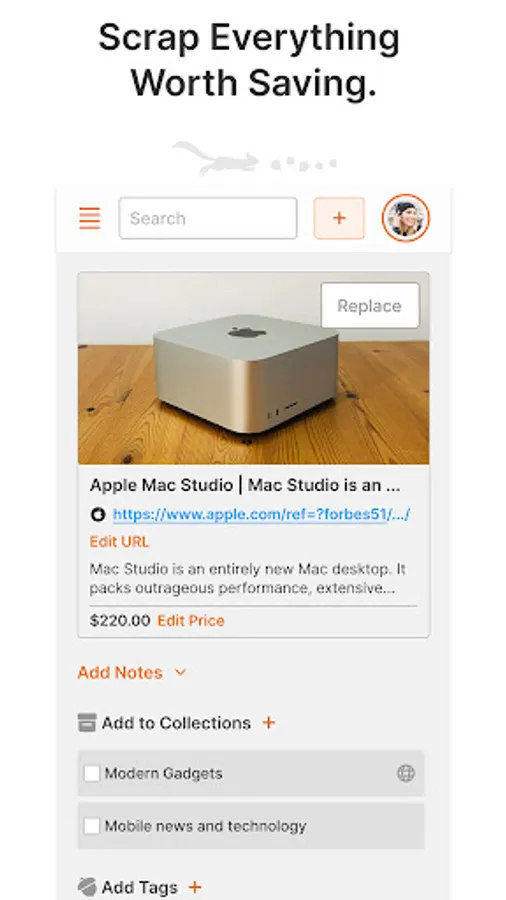The image size is (506, 900).
Task: Open the orange hamburger menu
Action: coord(89,218)
